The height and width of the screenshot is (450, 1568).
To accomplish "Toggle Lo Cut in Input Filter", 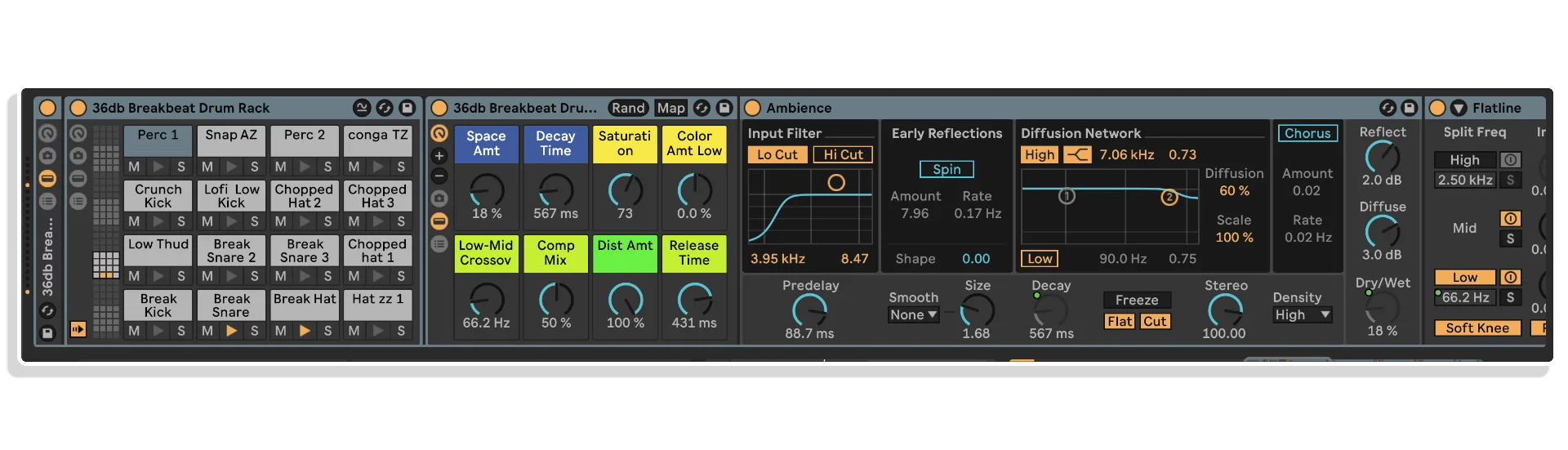I will tap(777, 154).
